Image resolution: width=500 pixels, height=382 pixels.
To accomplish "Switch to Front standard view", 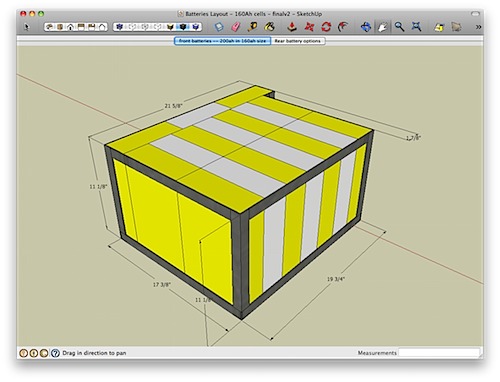I will [71, 27].
